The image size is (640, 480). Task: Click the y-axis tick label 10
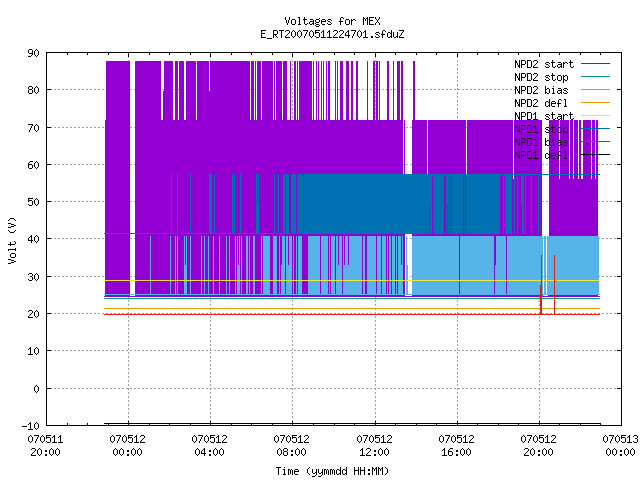click(x=33, y=351)
